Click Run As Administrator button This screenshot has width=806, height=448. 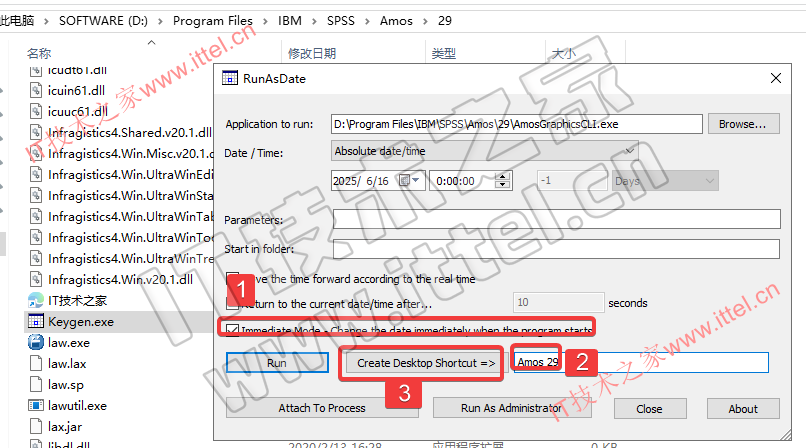(511, 408)
